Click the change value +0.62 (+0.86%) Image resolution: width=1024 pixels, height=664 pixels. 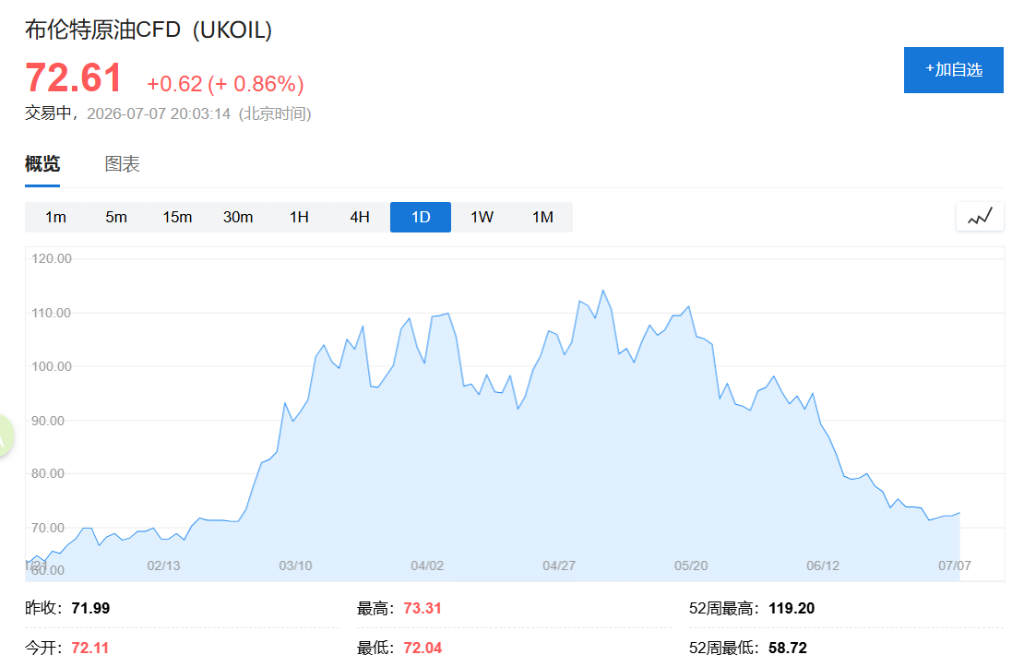click(x=225, y=84)
